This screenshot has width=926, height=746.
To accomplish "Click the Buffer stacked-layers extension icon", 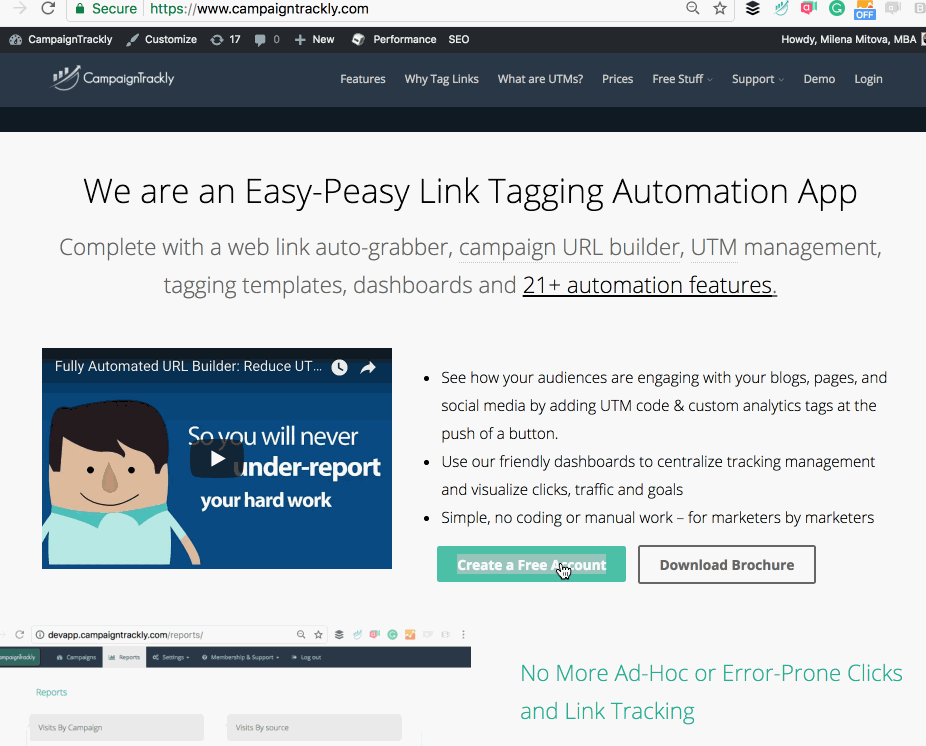I will pyautogui.click(x=753, y=9).
